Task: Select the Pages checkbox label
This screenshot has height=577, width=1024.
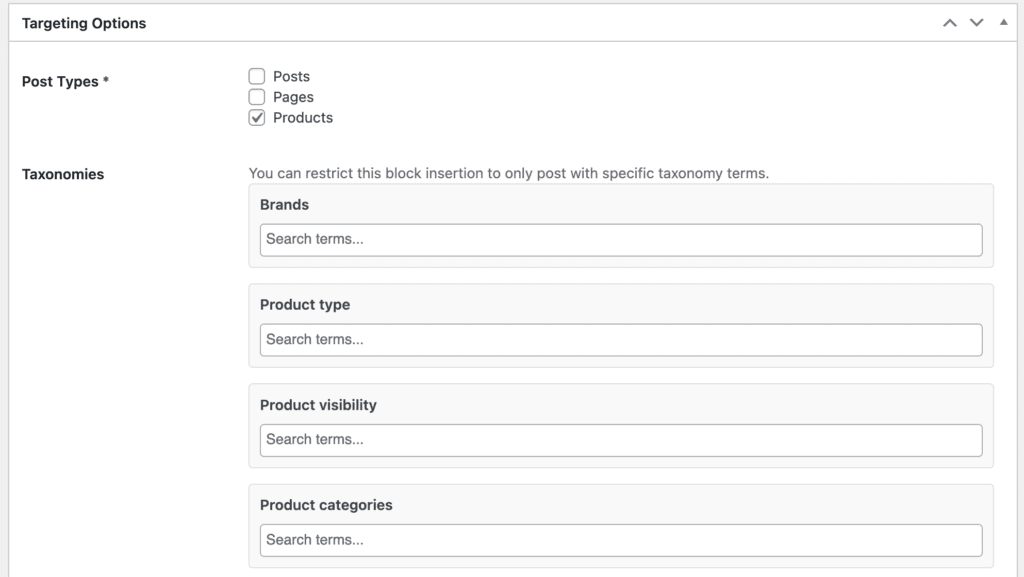Action: coord(293,97)
